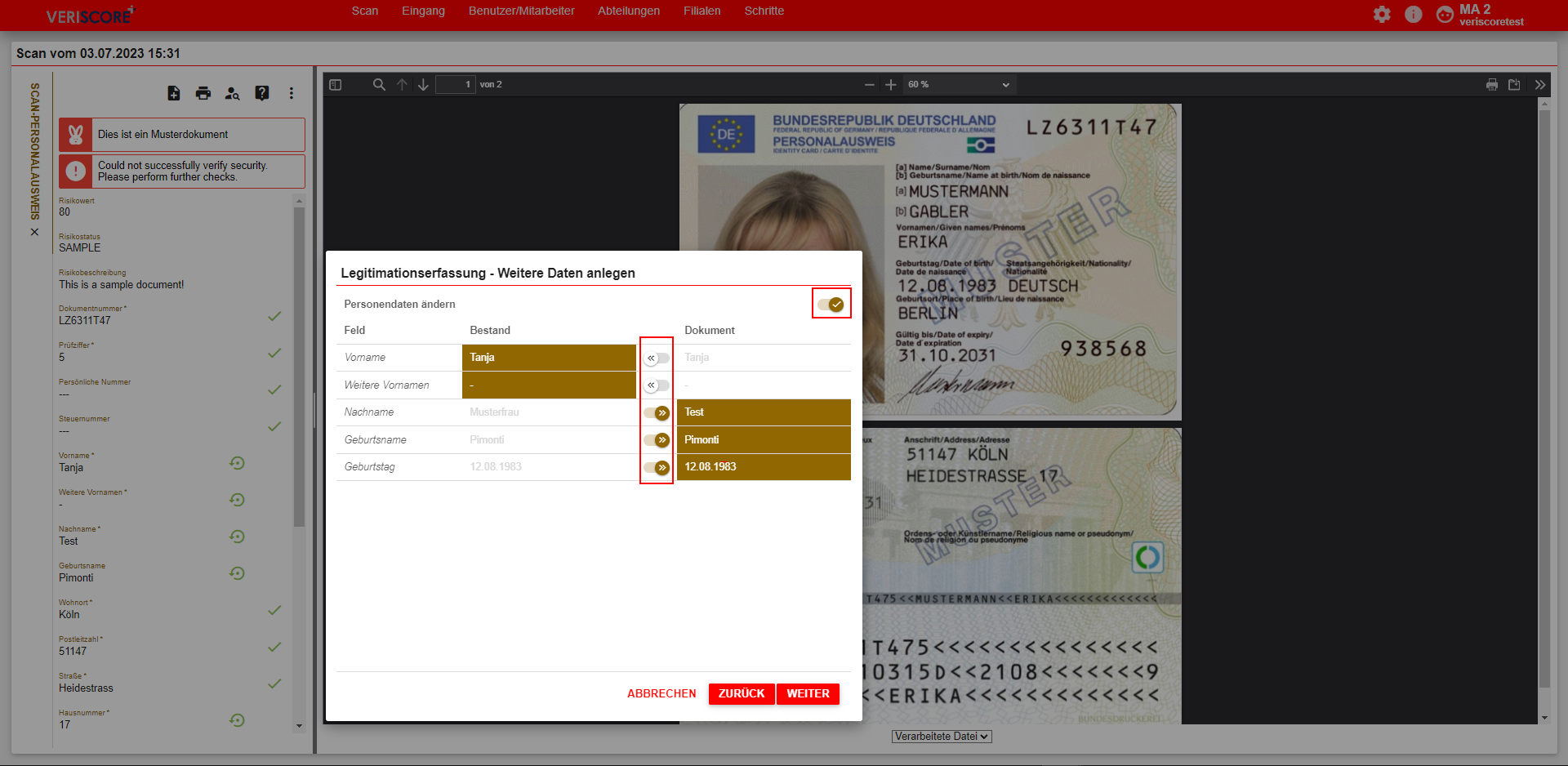This screenshot has height=766, width=1568.
Task: Go to next page arrow
Action: [423, 84]
